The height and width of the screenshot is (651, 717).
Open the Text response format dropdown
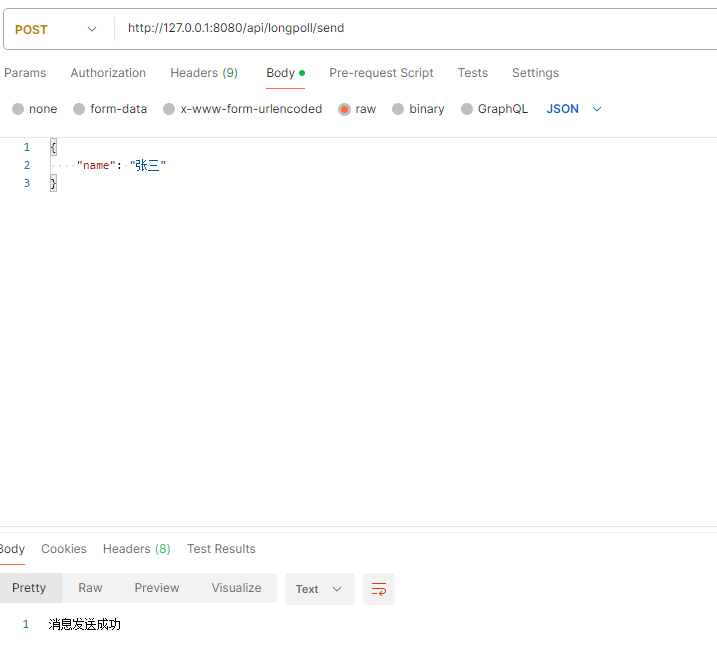(x=319, y=589)
